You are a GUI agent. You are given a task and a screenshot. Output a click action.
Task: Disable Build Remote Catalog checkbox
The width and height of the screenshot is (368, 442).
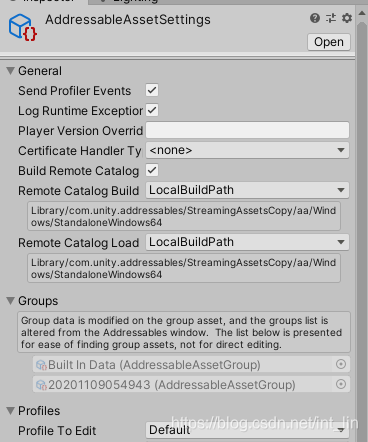[x=152, y=170]
